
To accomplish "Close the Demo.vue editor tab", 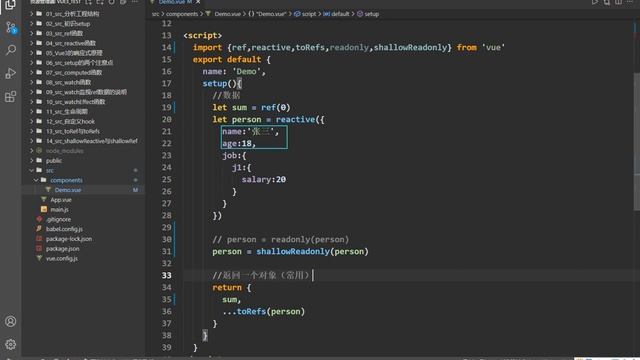I will pos(198,2).
